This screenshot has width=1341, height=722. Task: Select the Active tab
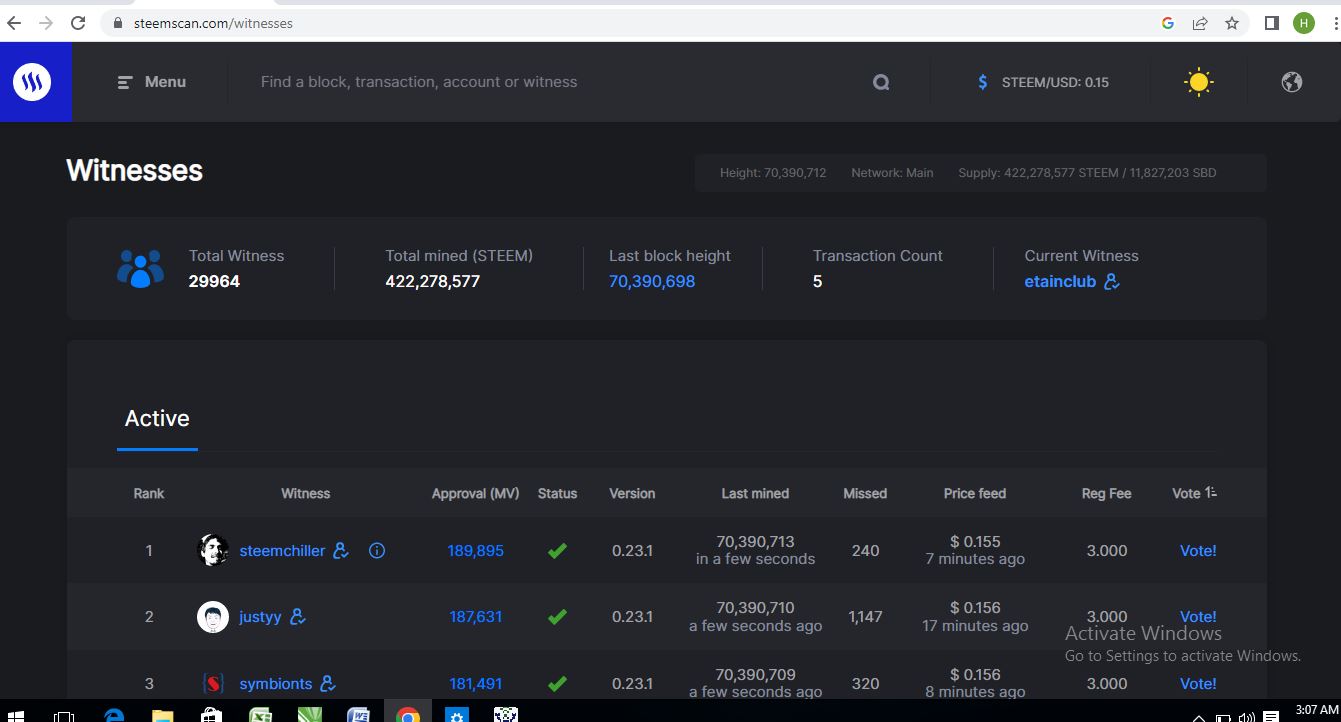tap(157, 418)
